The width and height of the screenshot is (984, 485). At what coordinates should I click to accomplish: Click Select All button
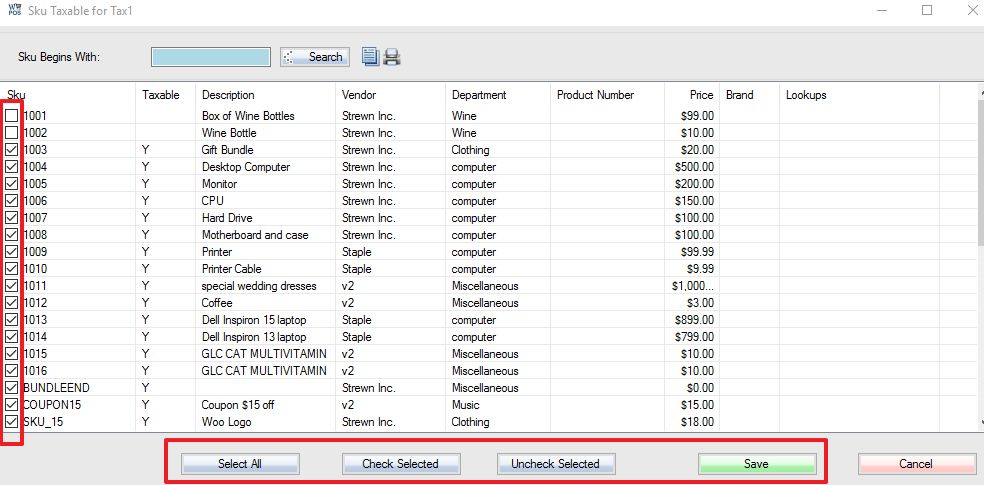tap(240, 464)
